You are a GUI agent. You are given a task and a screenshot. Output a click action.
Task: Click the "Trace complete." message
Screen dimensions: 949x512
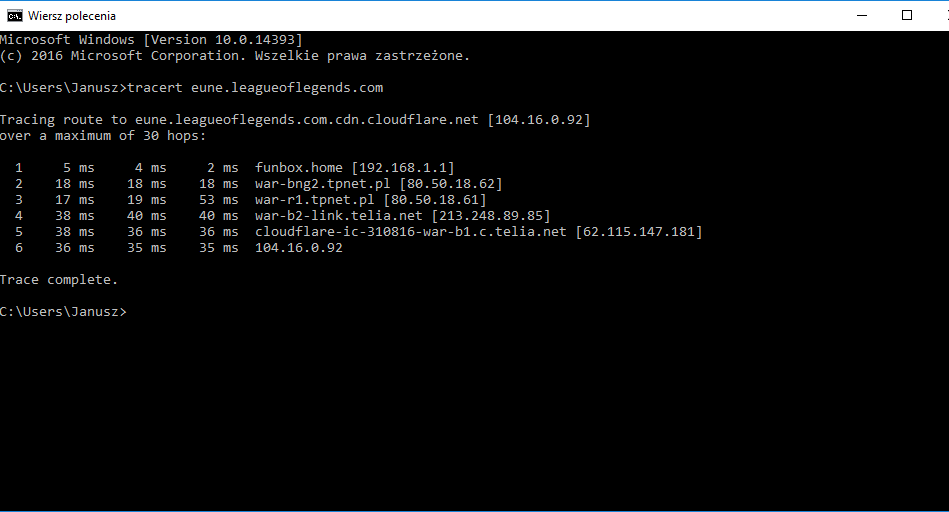59,280
